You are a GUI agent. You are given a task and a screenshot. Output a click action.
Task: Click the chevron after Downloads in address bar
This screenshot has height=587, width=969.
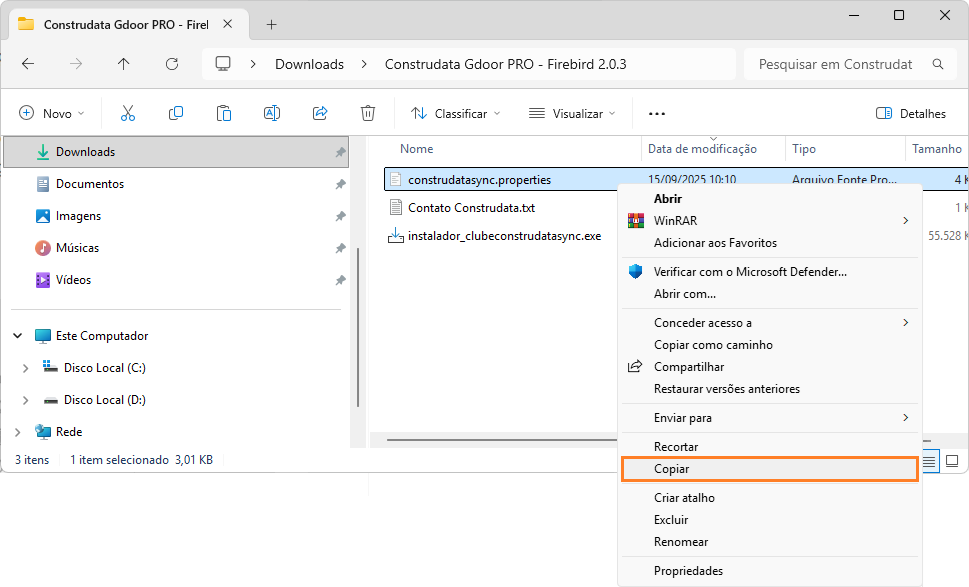tap(364, 64)
